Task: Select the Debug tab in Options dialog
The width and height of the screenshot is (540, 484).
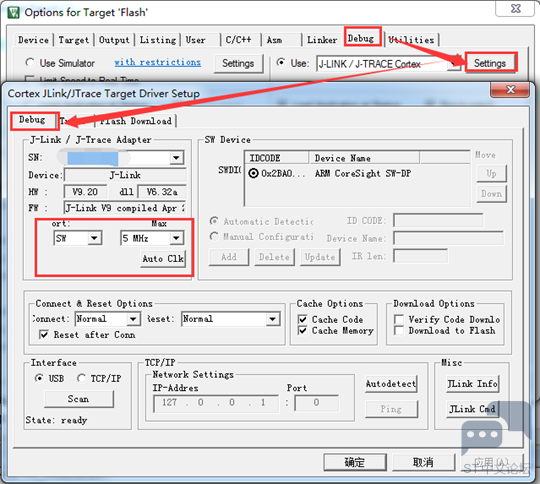Action: pyautogui.click(x=361, y=38)
